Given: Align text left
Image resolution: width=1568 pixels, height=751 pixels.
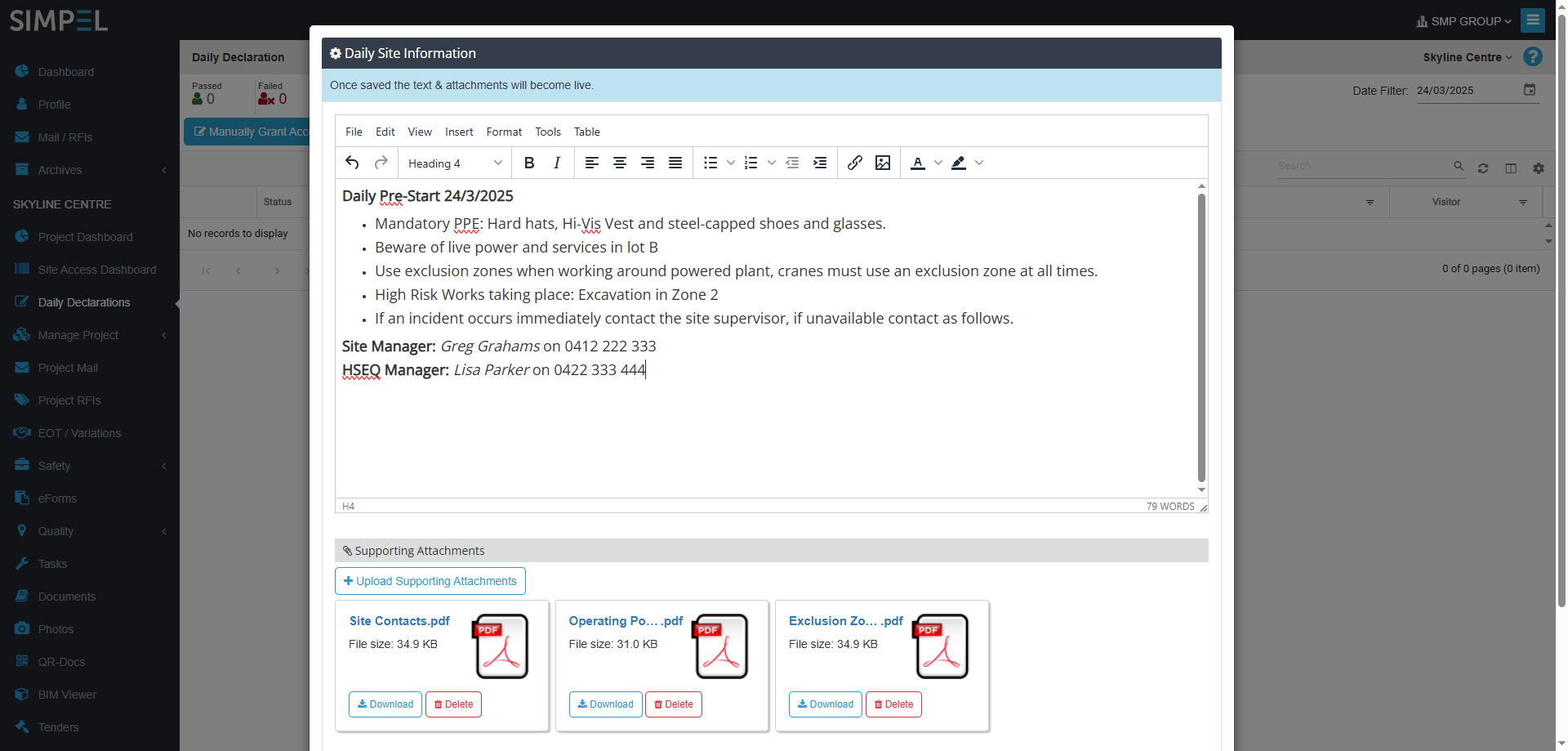Looking at the screenshot, I should (x=592, y=163).
